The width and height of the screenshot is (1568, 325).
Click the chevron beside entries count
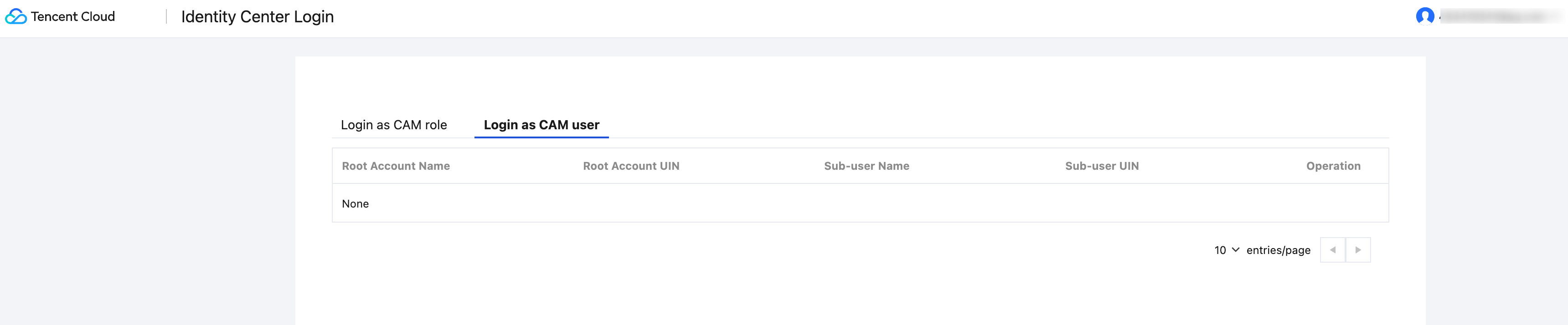pos(1236,250)
